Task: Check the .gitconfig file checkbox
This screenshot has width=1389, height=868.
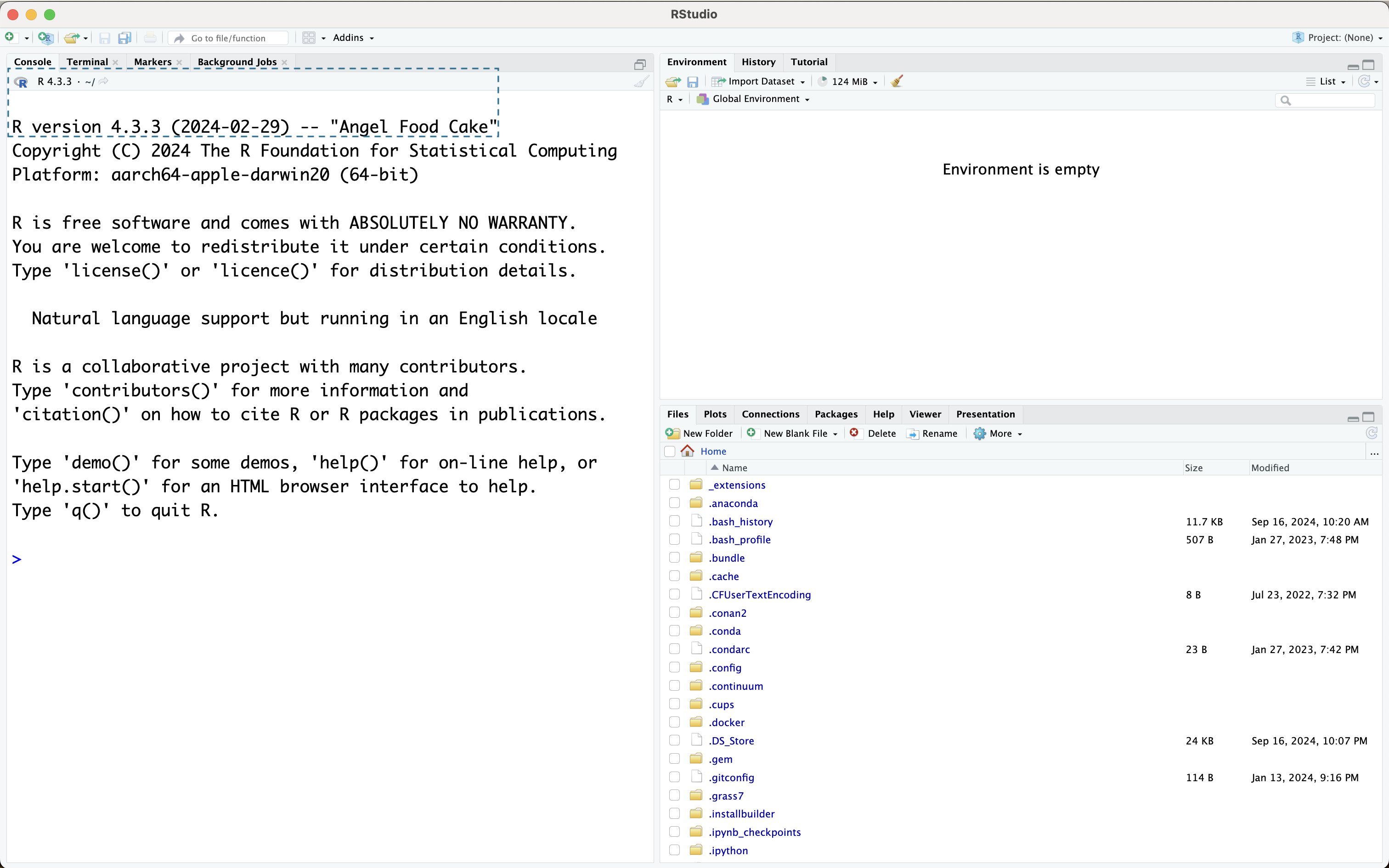Action: [674, 777]
